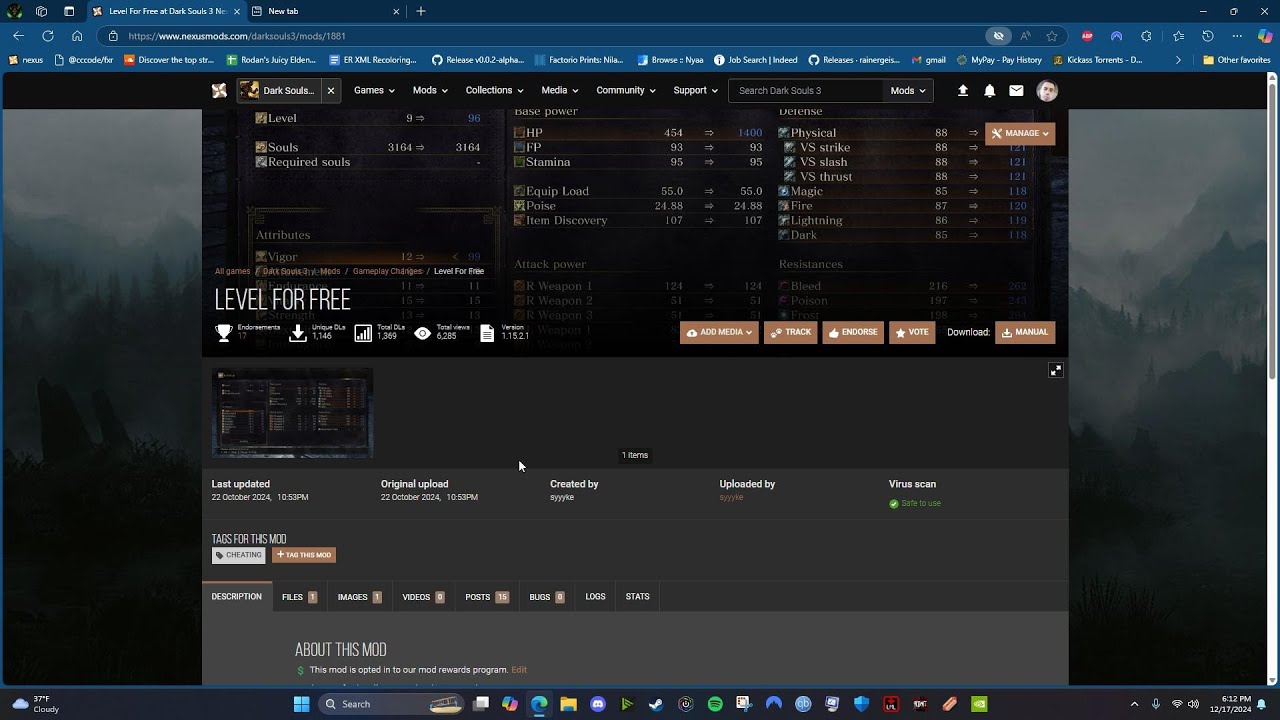Open the Adblock Plus extension icon
Image resolution: width=1280 pixels, height=720 pixels.
tap(1087, 36)
